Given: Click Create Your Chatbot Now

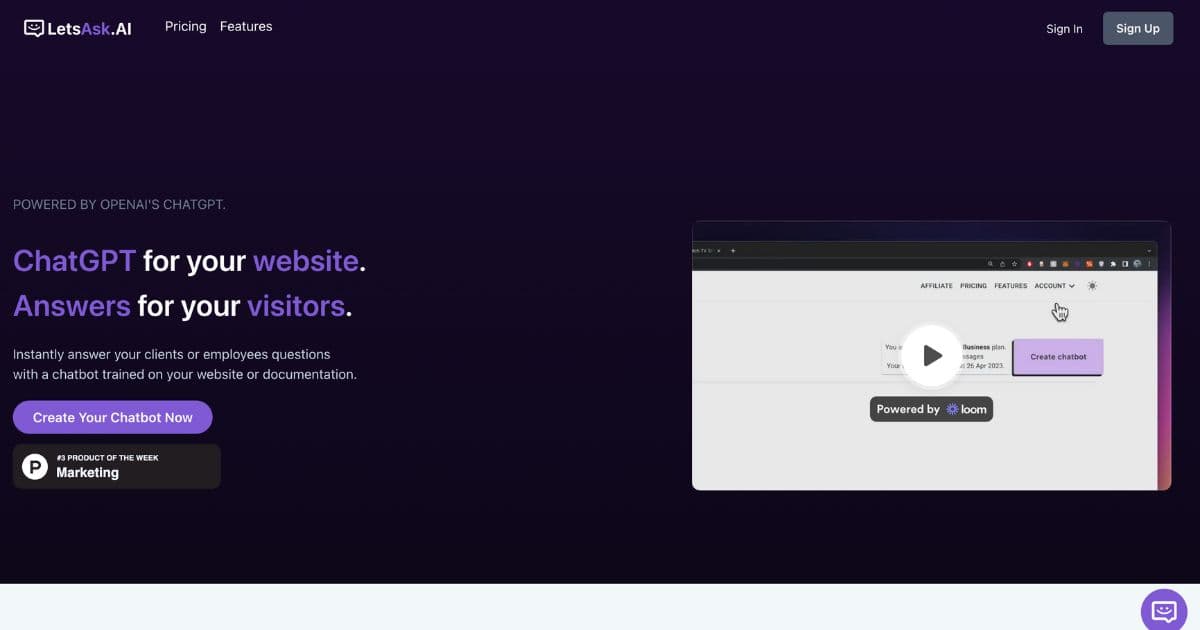Looking at the screenshot, I should click(x=113, y=417).
